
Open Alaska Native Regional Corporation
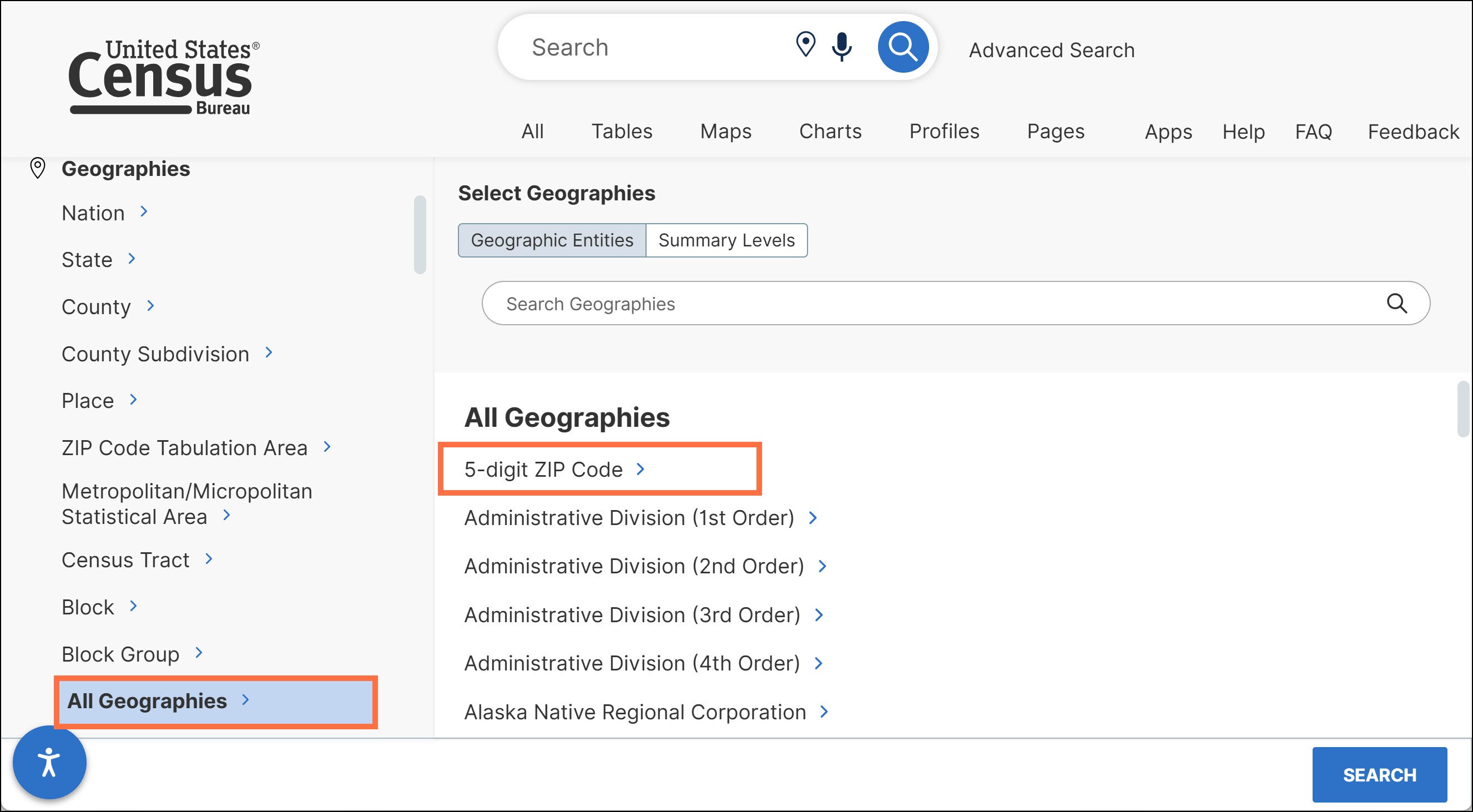coord(647,712)
